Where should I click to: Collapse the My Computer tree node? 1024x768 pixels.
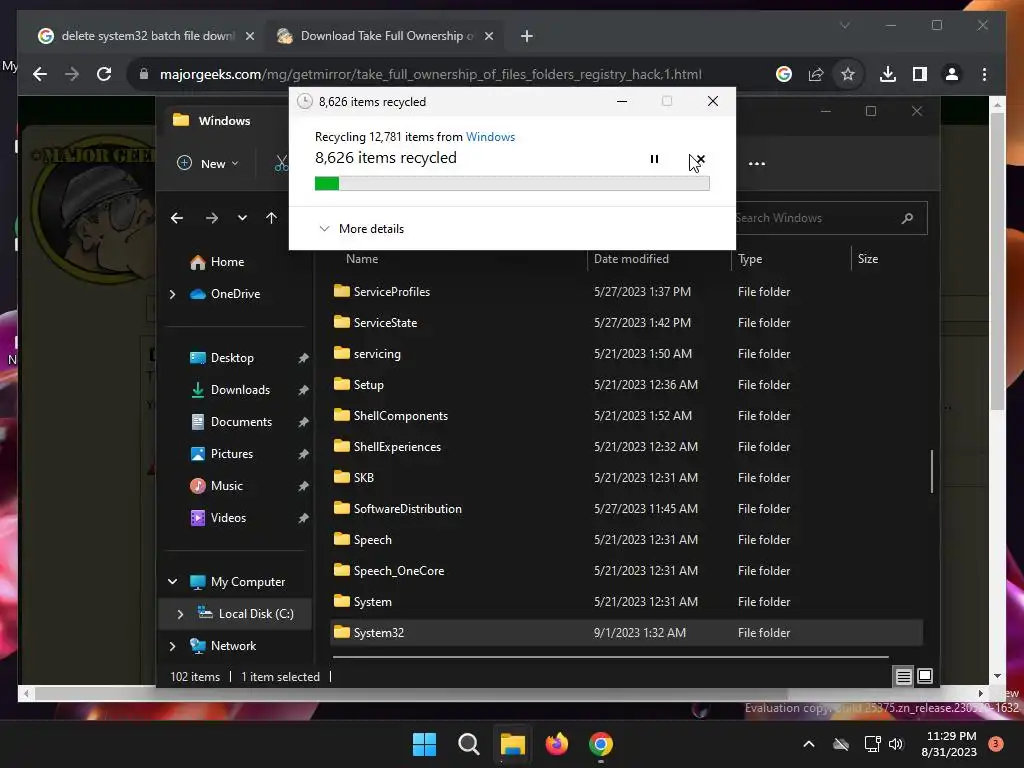(x=172, y=581)
